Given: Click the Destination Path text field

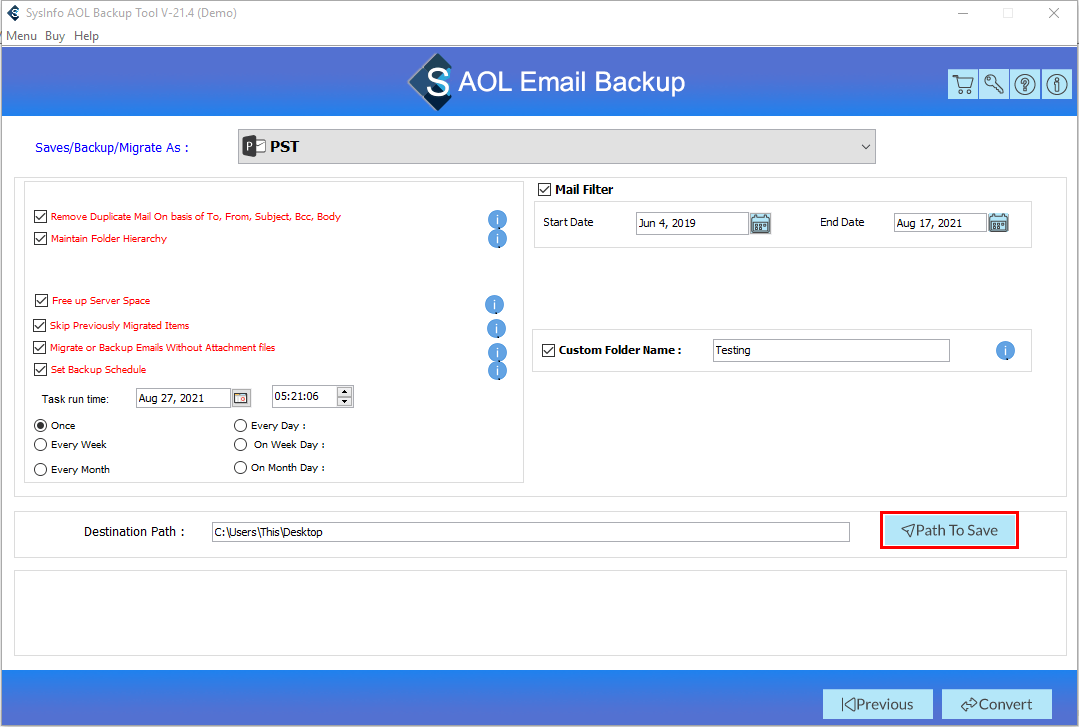Looking at the screenshot, I should click(x=531, y=532).
